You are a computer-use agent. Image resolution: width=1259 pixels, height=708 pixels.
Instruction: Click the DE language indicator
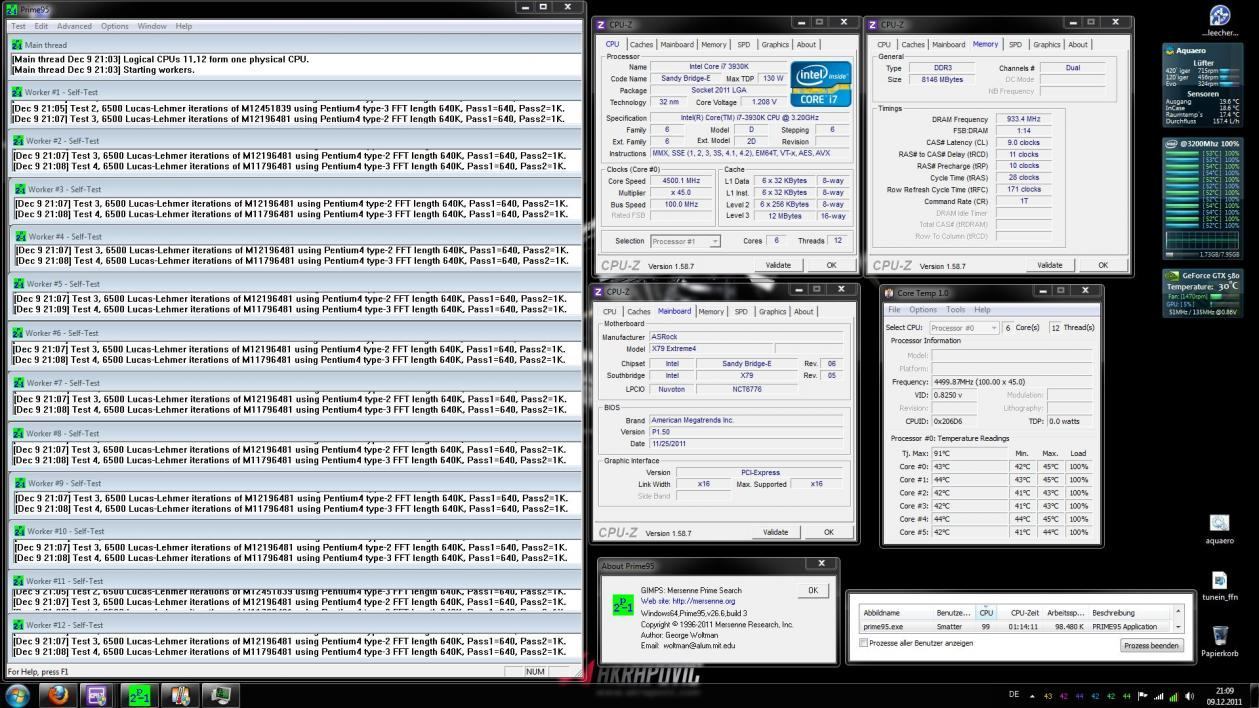1014,695
